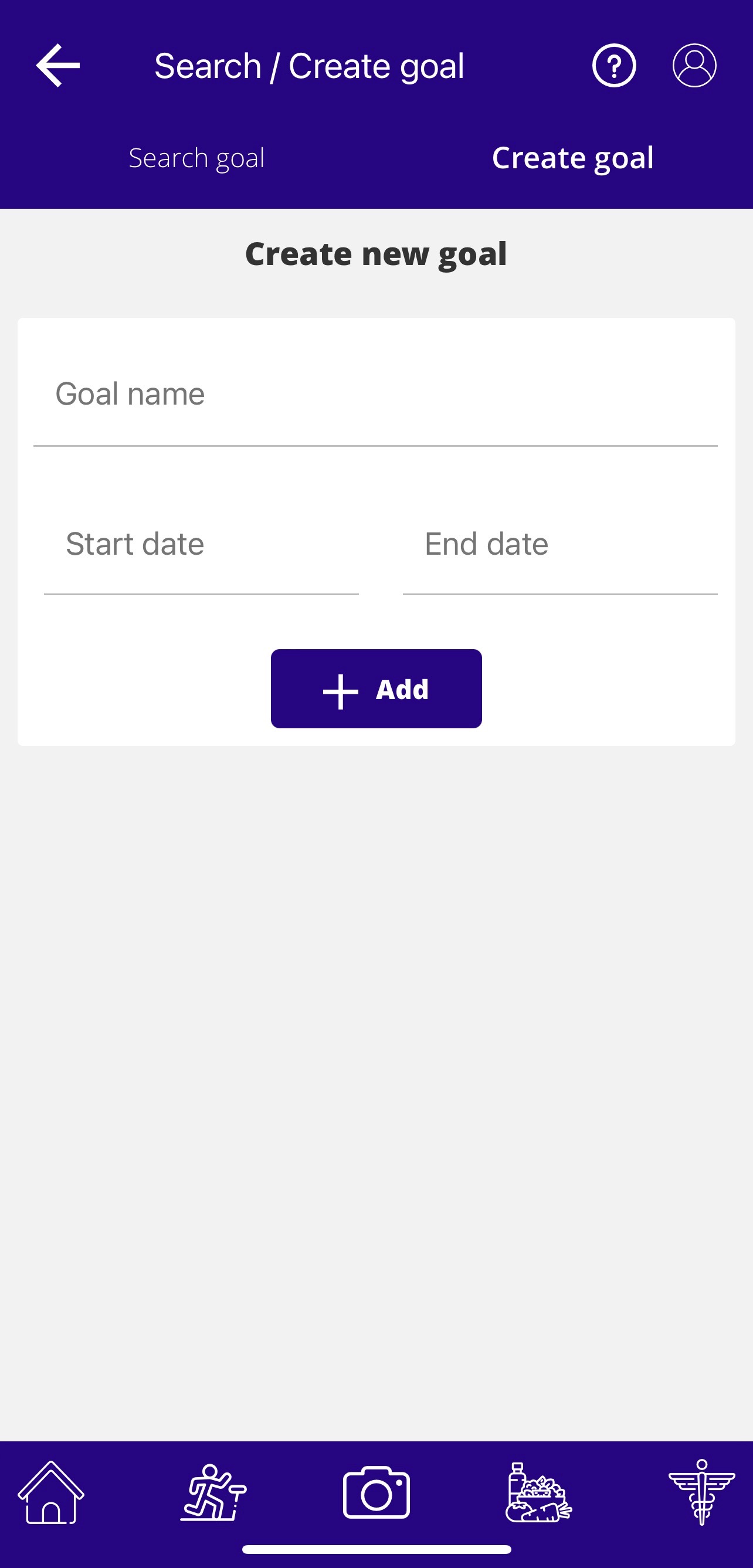The height and width of the screenshot is (1568, 753).
Task: Click the "Search / Create goal" page title
Action: [x=308, y=66]
